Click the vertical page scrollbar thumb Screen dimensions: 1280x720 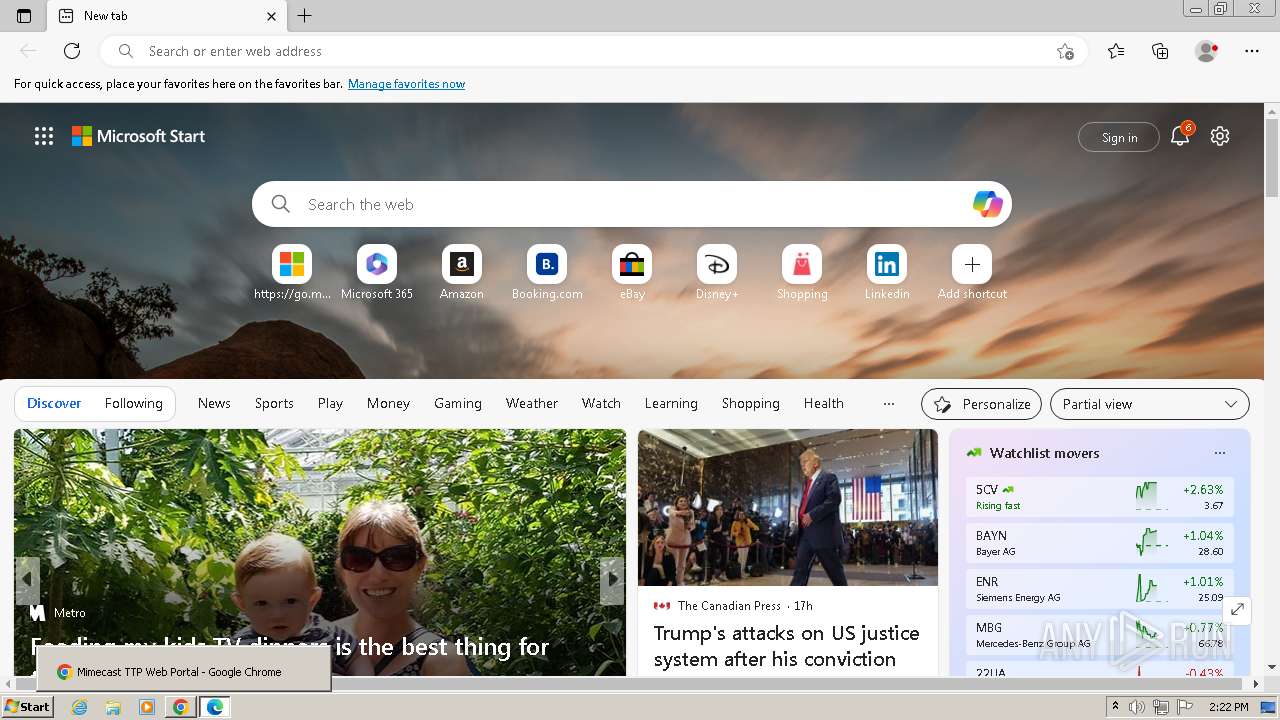[1272, 157]
